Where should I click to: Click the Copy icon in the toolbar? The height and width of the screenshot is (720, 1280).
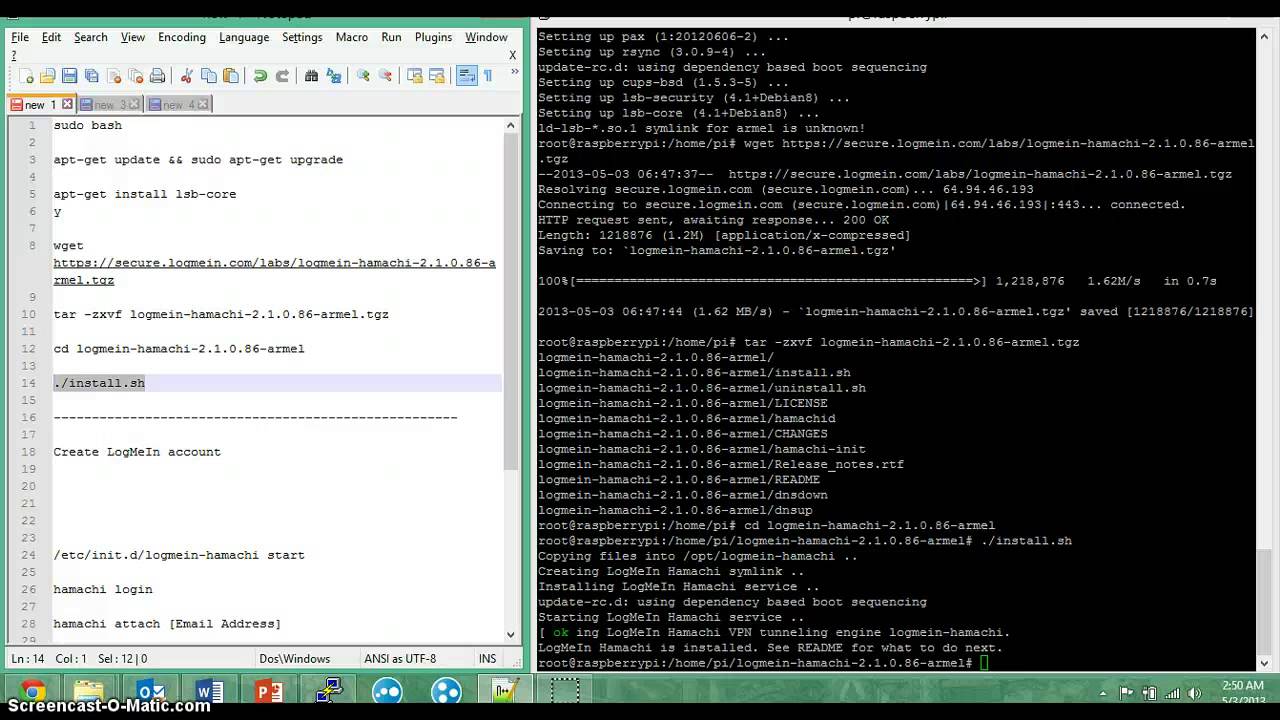tap(209, 76)
